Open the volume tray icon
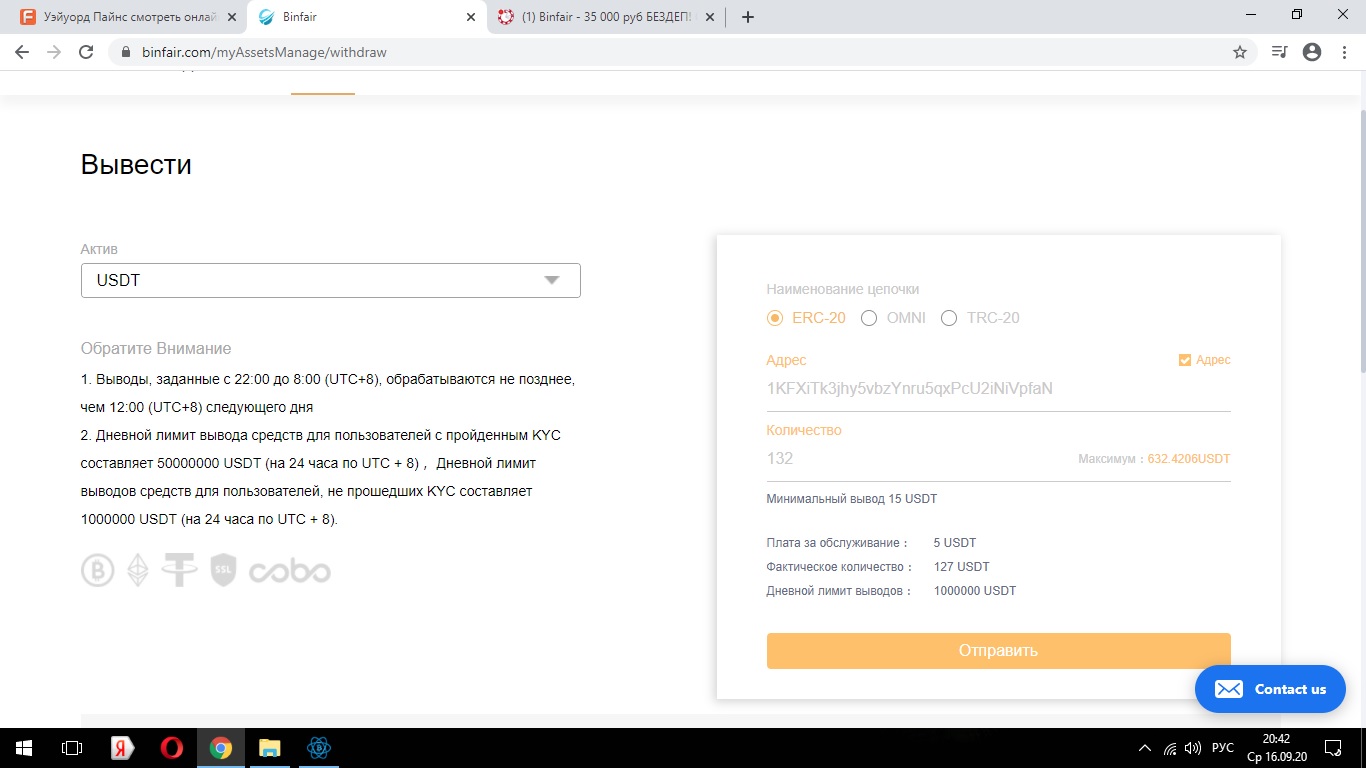The height and width of the screenshot is (768, 1366). [1192, 748]
